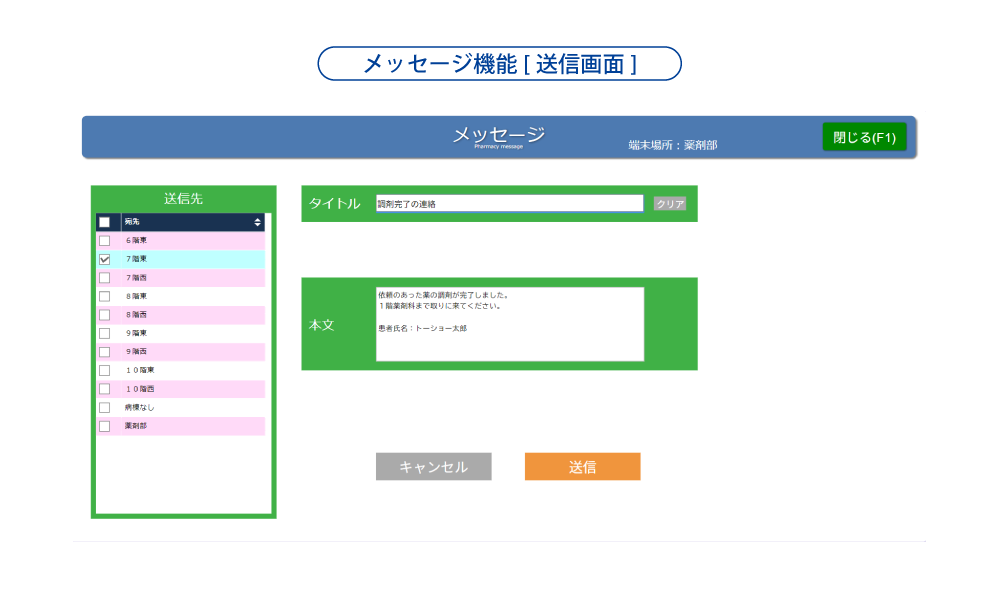Image resolution: width=1000 pixels, height=600 pixels.
Task: Check the 8階東 checkbox
Action: [105, 296]
